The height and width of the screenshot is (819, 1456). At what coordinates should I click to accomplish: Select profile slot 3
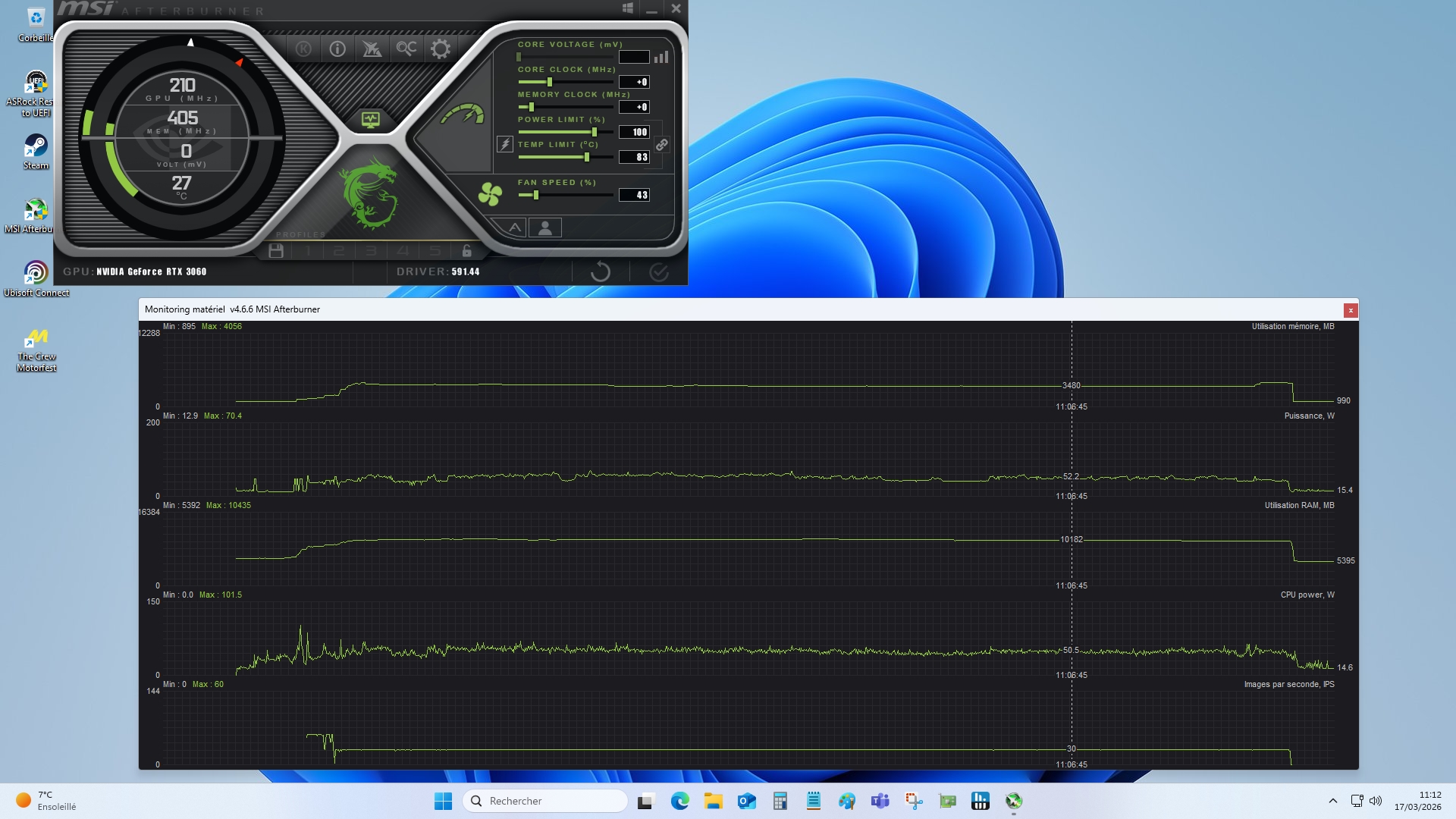click(371, 251)
